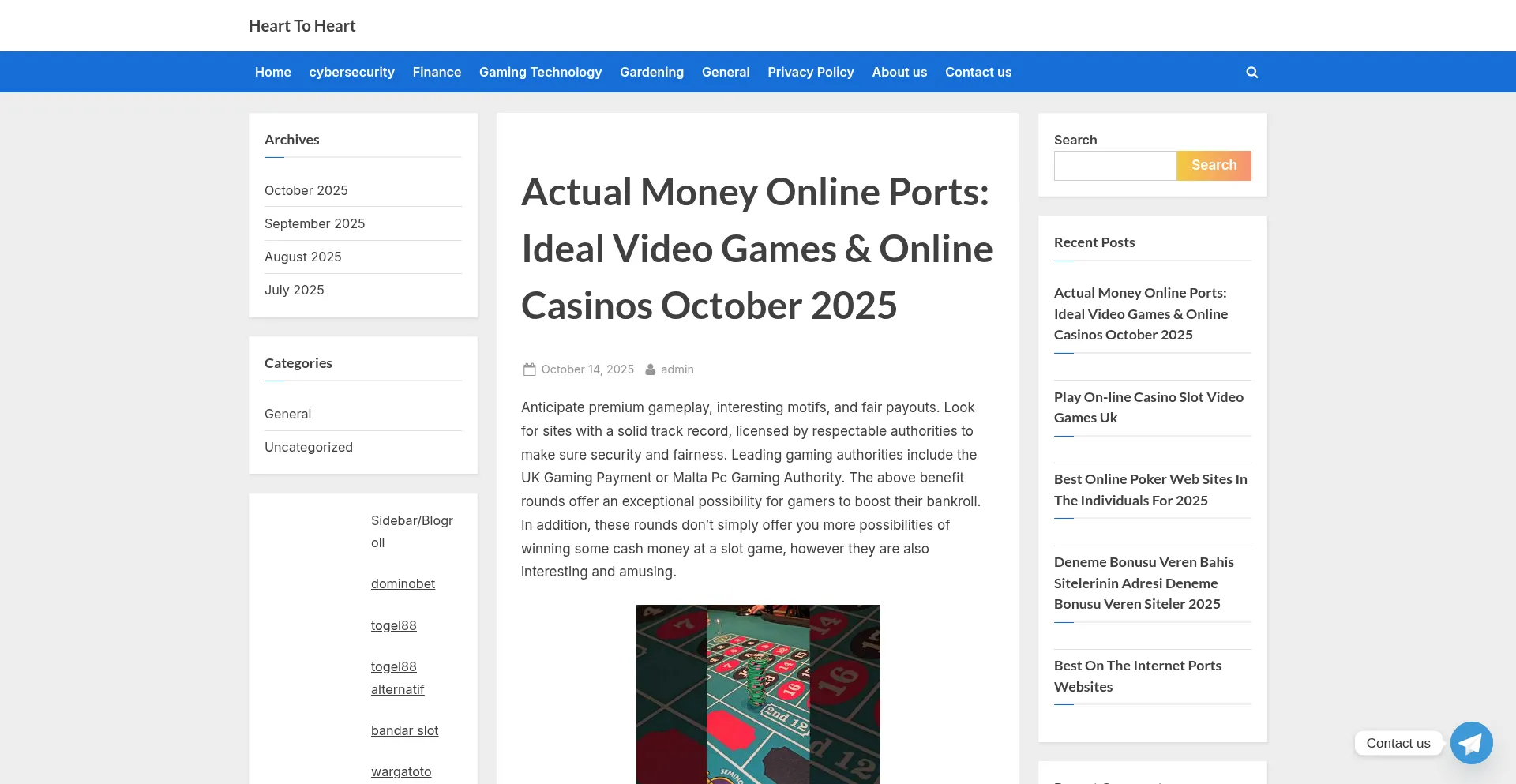This screenshot has width=1516, height=784.
Task: Read Play On-line Casino Slot Video Games post
Action: coord(1148,407)
